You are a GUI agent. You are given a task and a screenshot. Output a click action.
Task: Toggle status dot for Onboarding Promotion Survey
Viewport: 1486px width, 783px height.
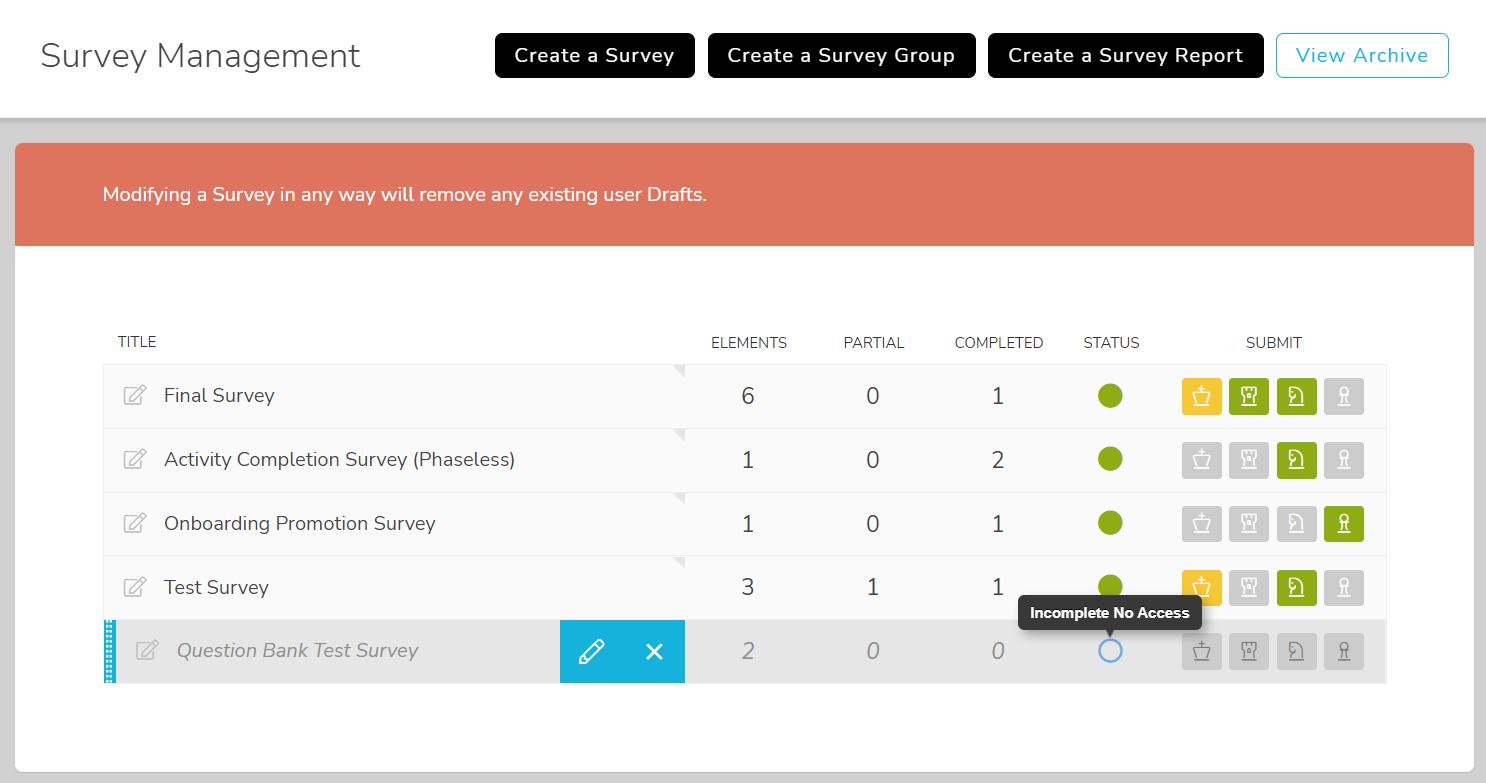click(1110, 523)
